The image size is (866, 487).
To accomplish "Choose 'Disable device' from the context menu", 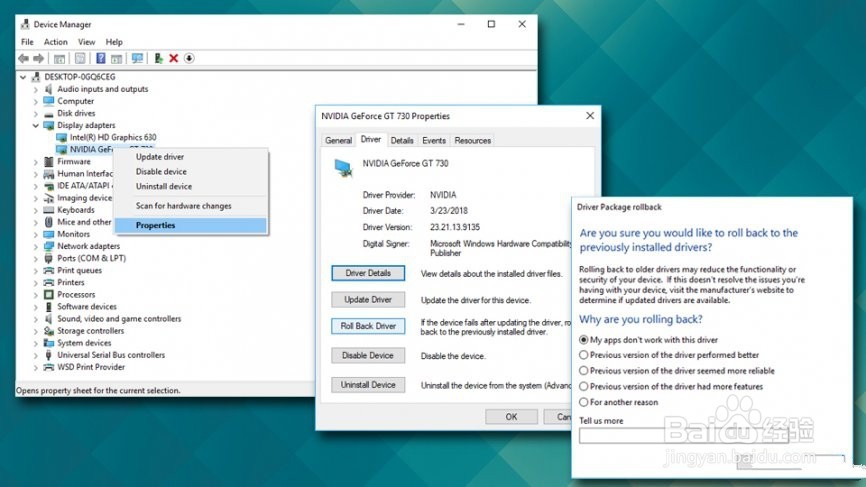I will click(x=191, y=172).
